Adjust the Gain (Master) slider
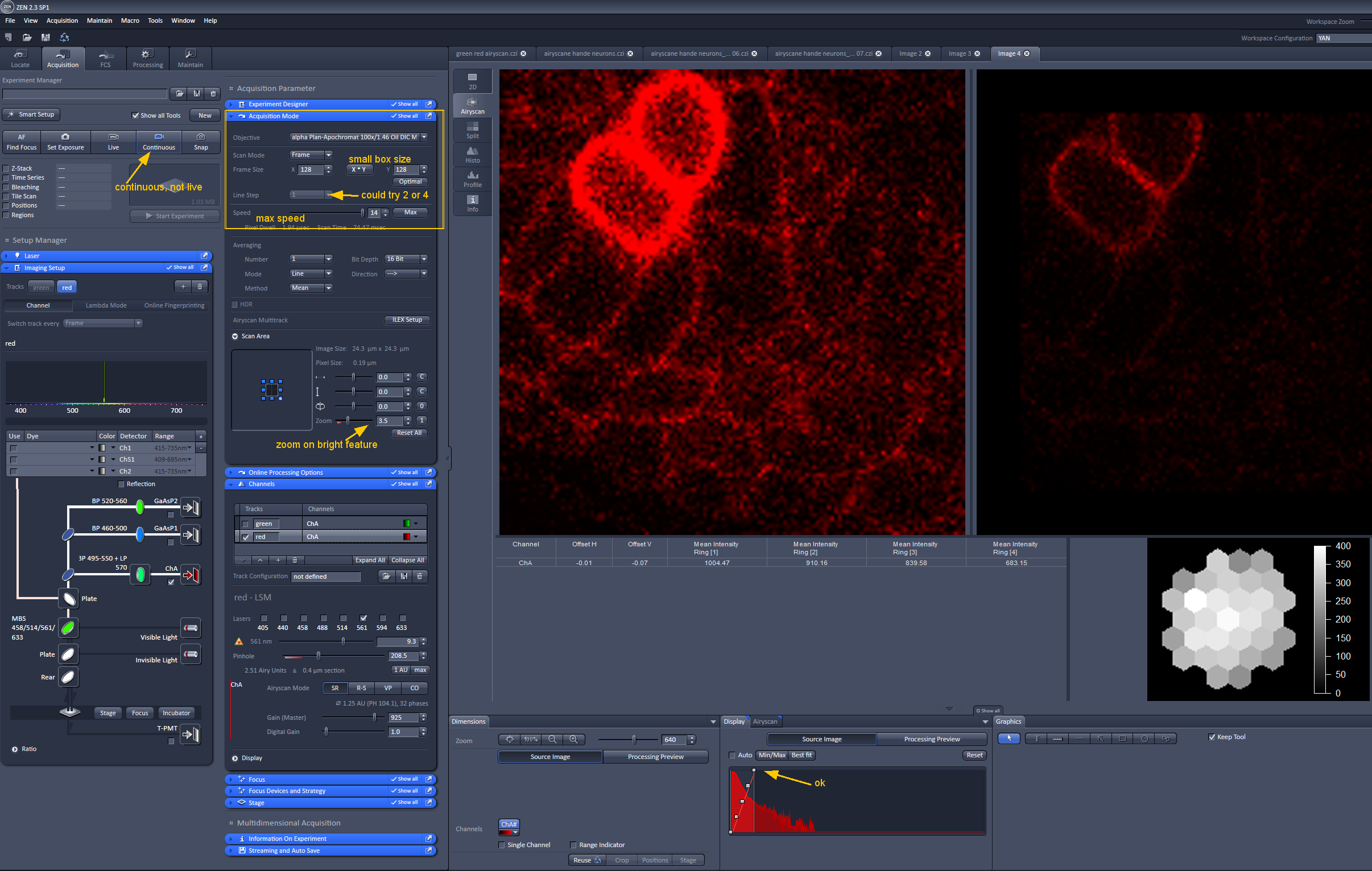The image size is (1372, 871). pyautogui.click(x=374, y=717)
